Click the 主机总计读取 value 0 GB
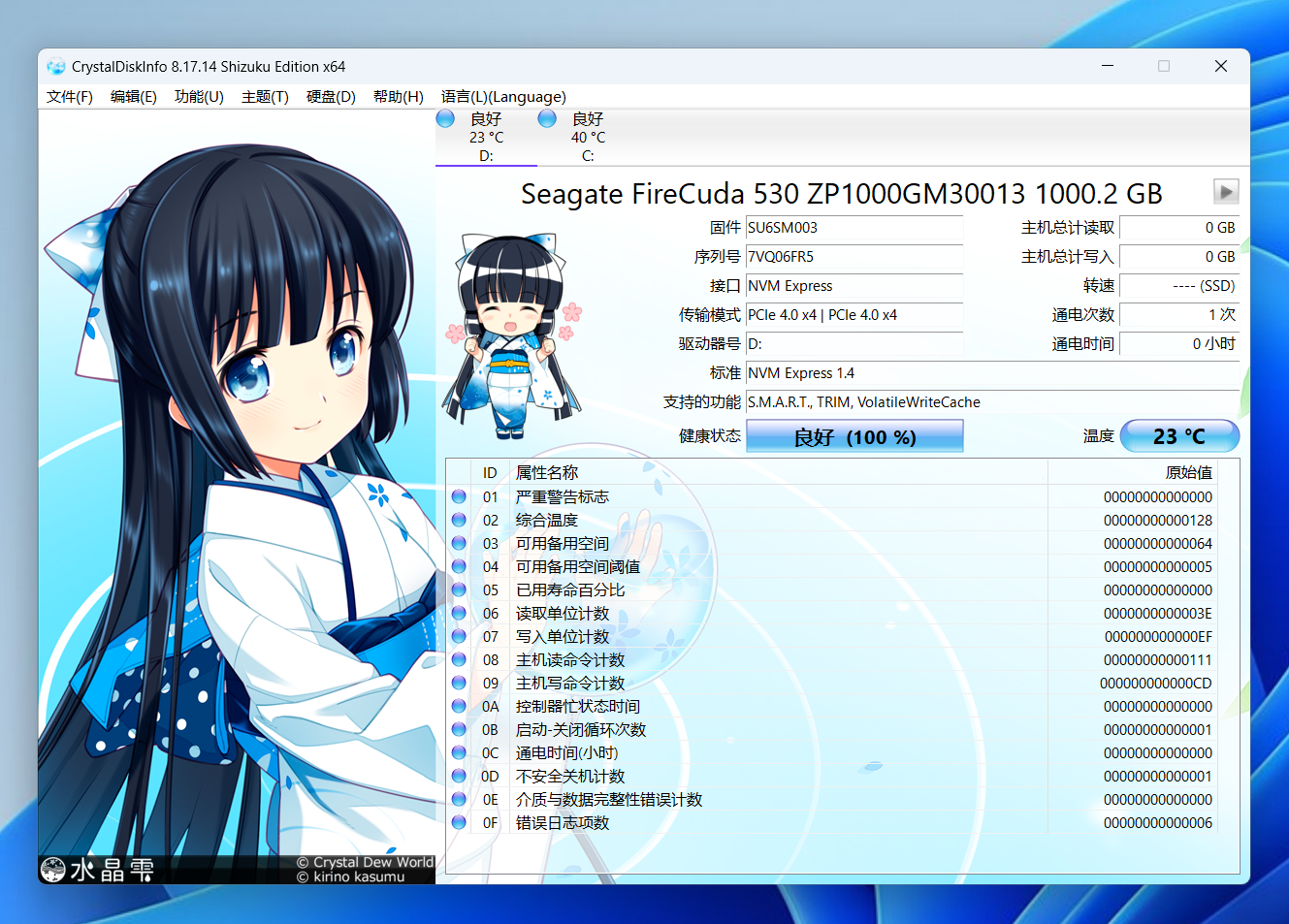This screenshot has width=1289, height=924. coord(1179,228)
